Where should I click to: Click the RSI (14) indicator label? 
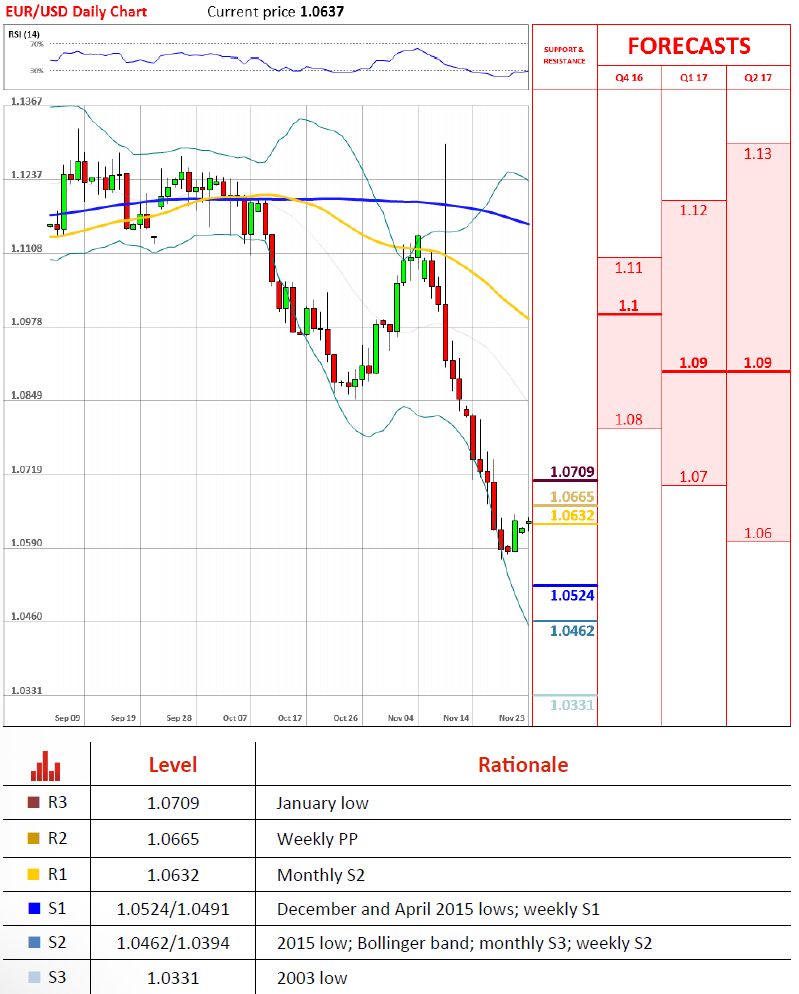click(23, 34)
